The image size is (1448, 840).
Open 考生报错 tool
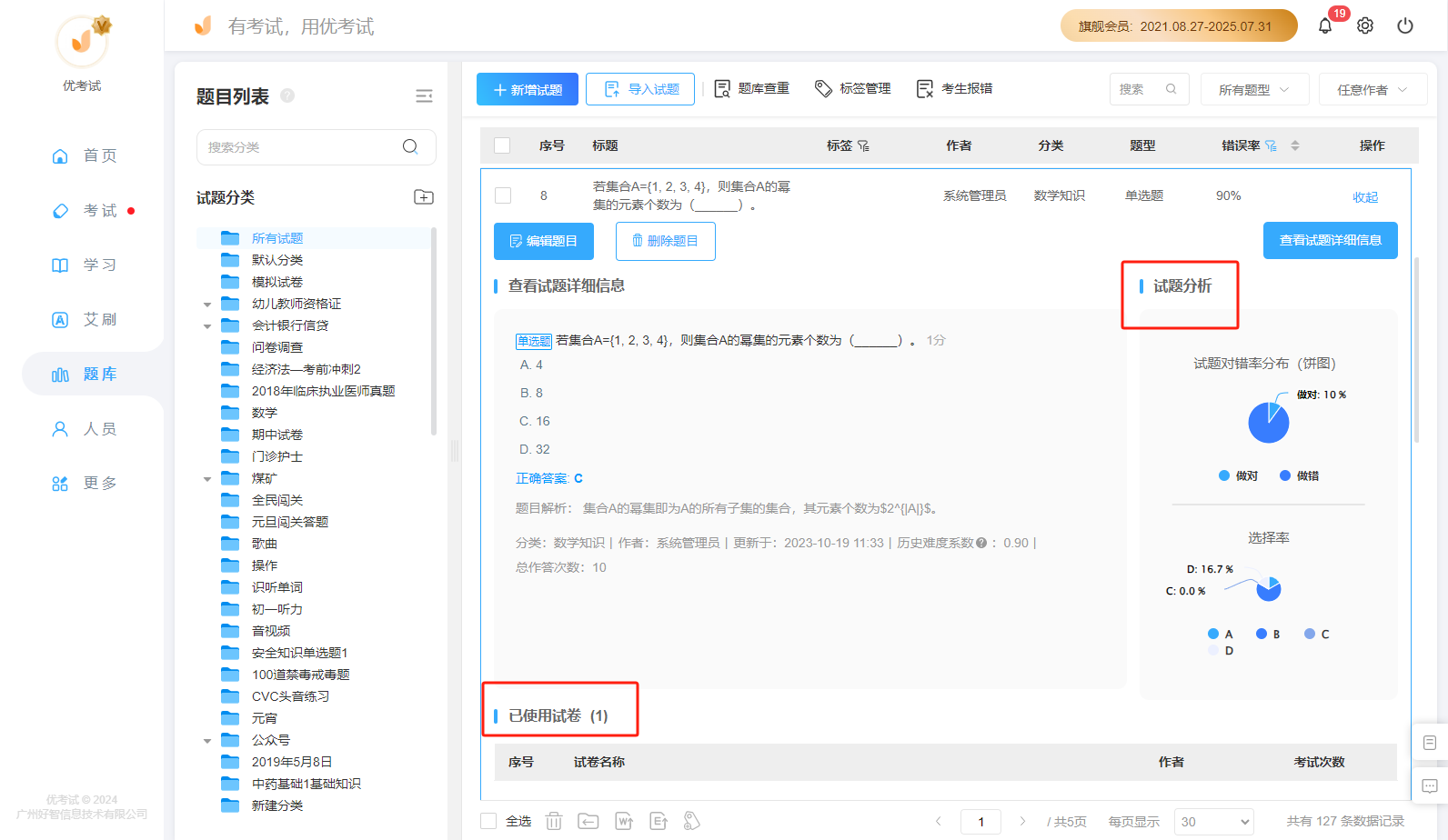[955, 88]
